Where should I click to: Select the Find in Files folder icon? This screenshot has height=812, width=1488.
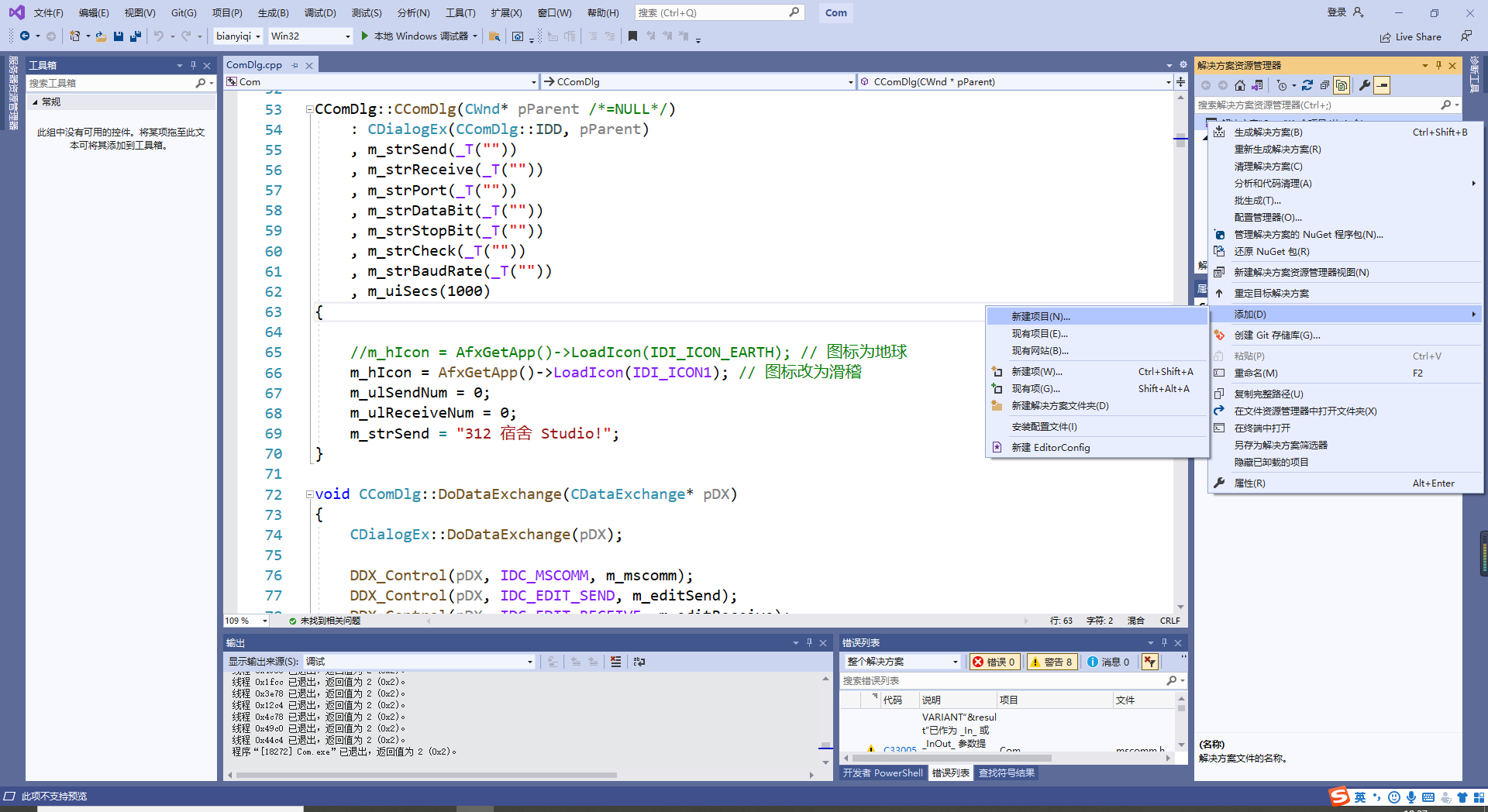pyautogui.click(x=496, y=36)
